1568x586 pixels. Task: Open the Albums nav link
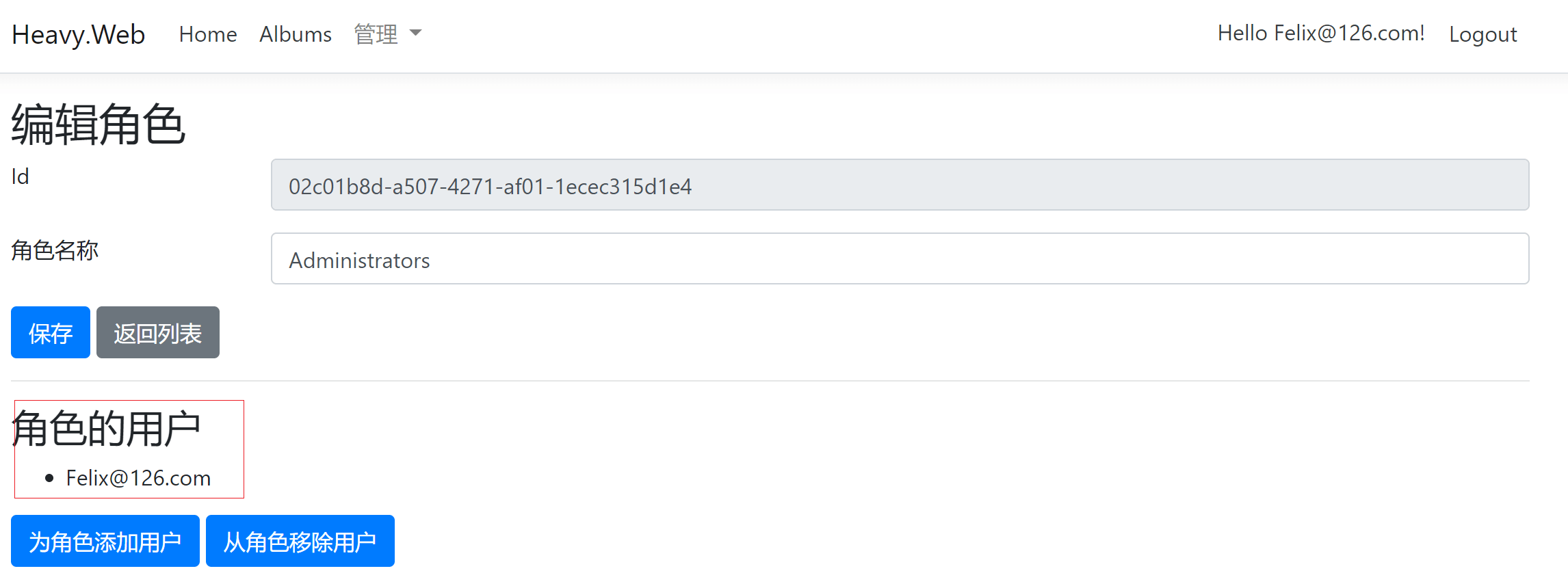pos(296,34)
